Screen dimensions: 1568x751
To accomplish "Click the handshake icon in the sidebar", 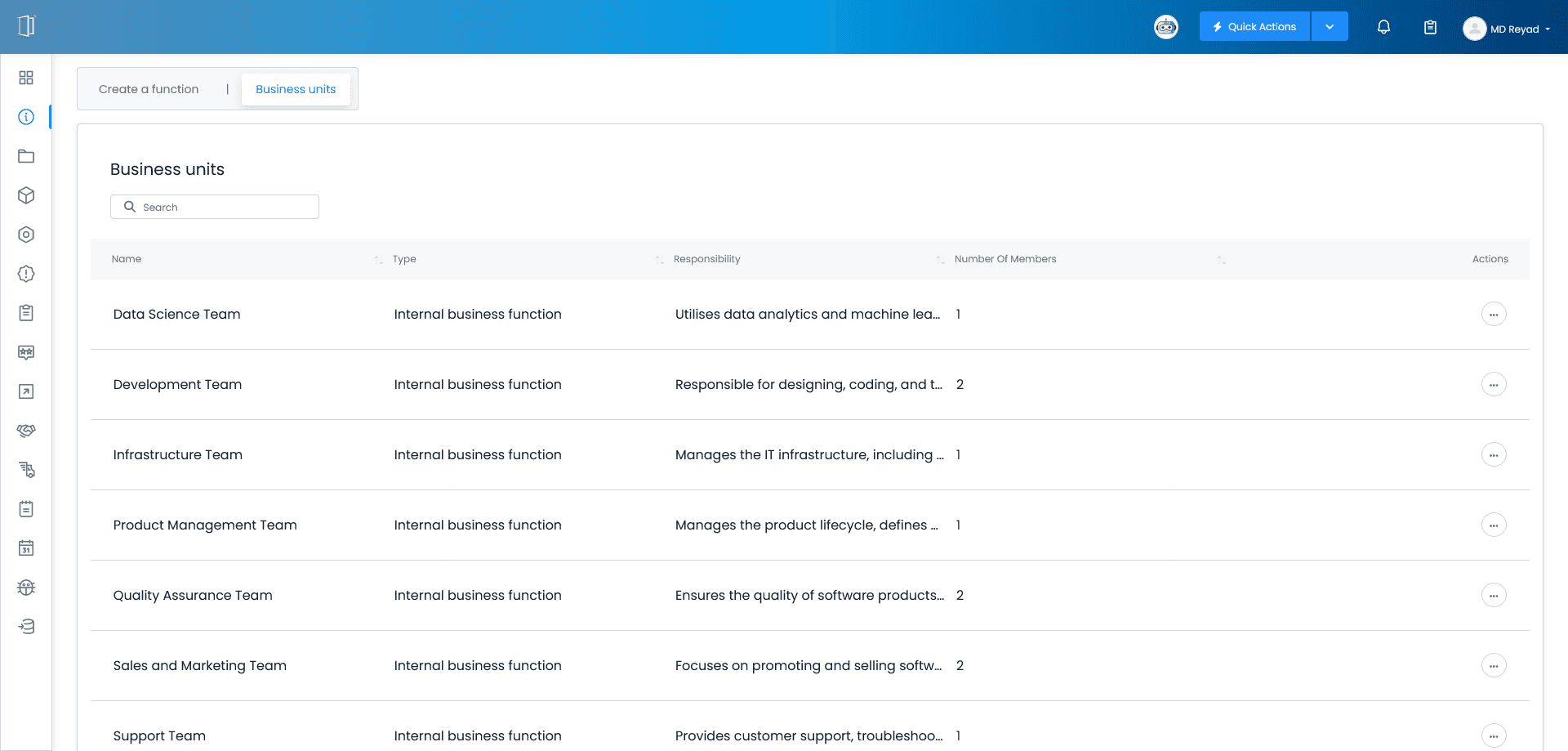I will [26, 431].
